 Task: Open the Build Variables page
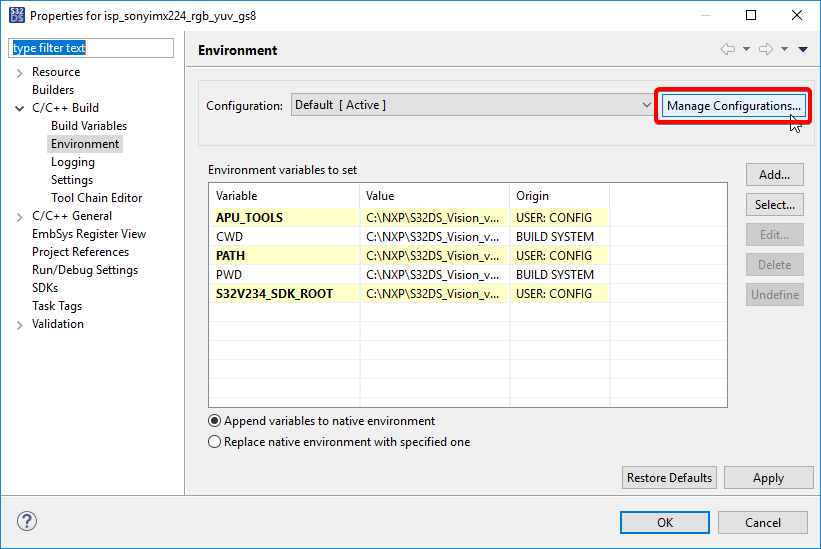(x=89, y=126)
